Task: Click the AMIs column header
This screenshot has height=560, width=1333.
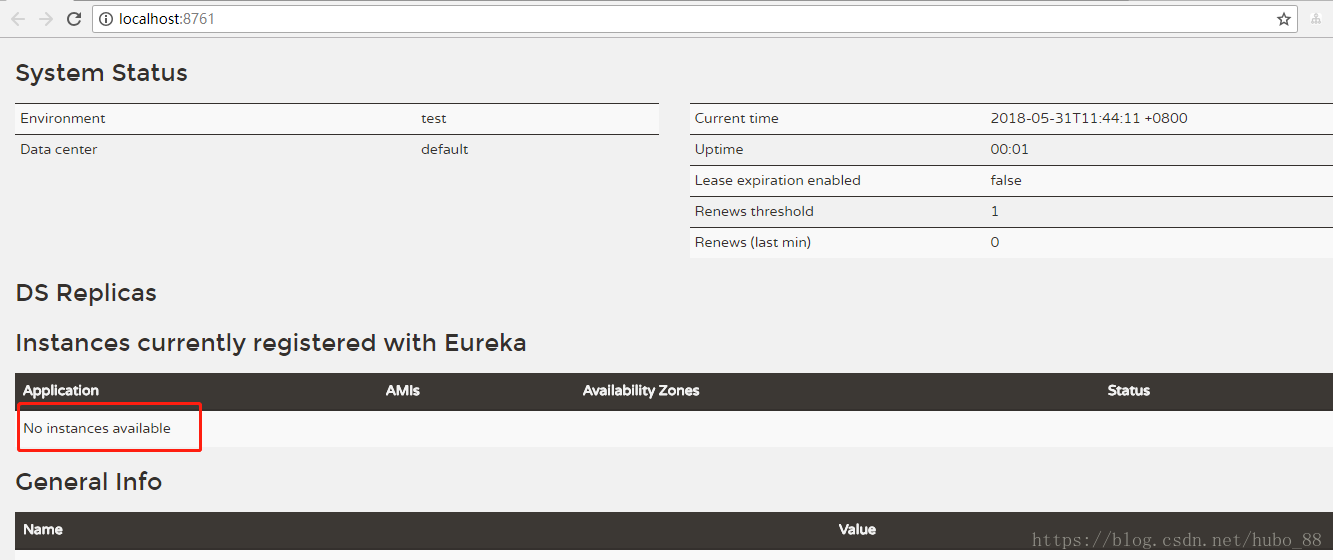Action: (x=403, y=390)
